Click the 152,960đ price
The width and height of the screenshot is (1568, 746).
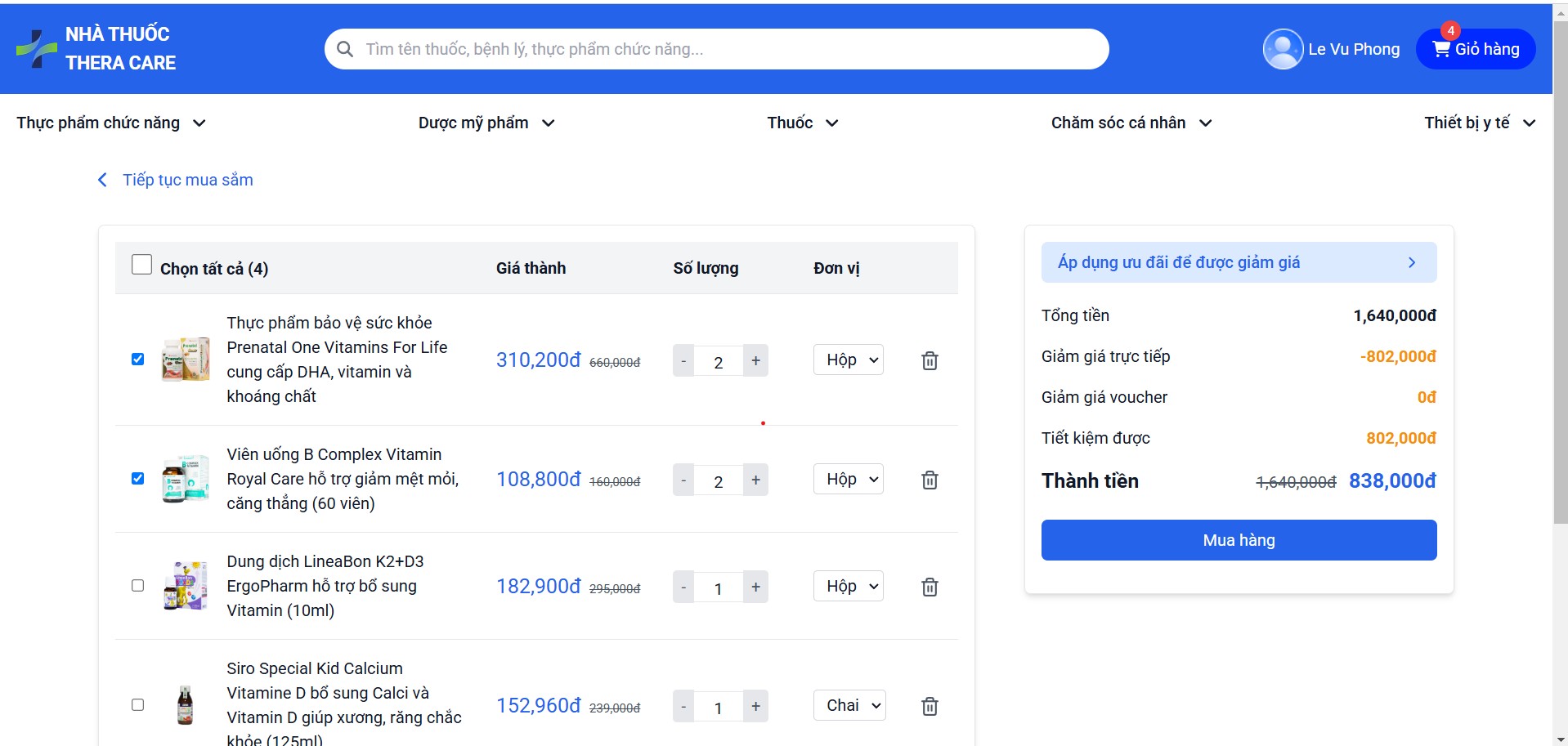[539, 706]
